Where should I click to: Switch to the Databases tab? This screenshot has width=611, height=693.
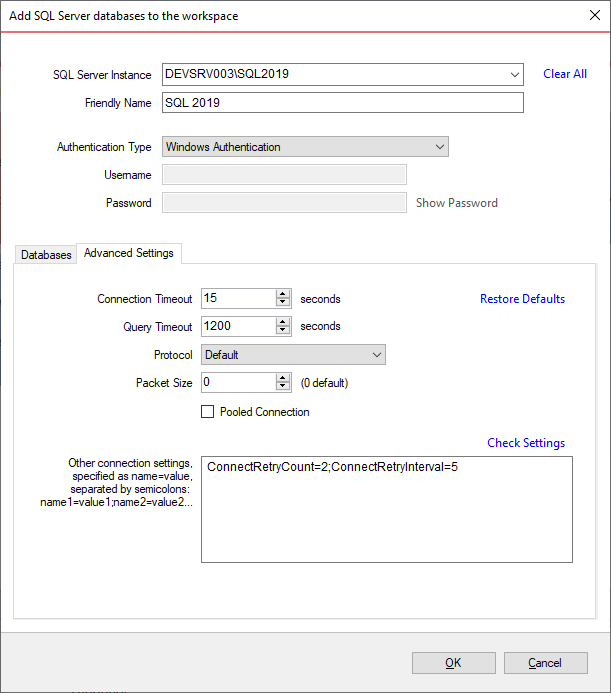pyautogui.click(x=46, y=255)
